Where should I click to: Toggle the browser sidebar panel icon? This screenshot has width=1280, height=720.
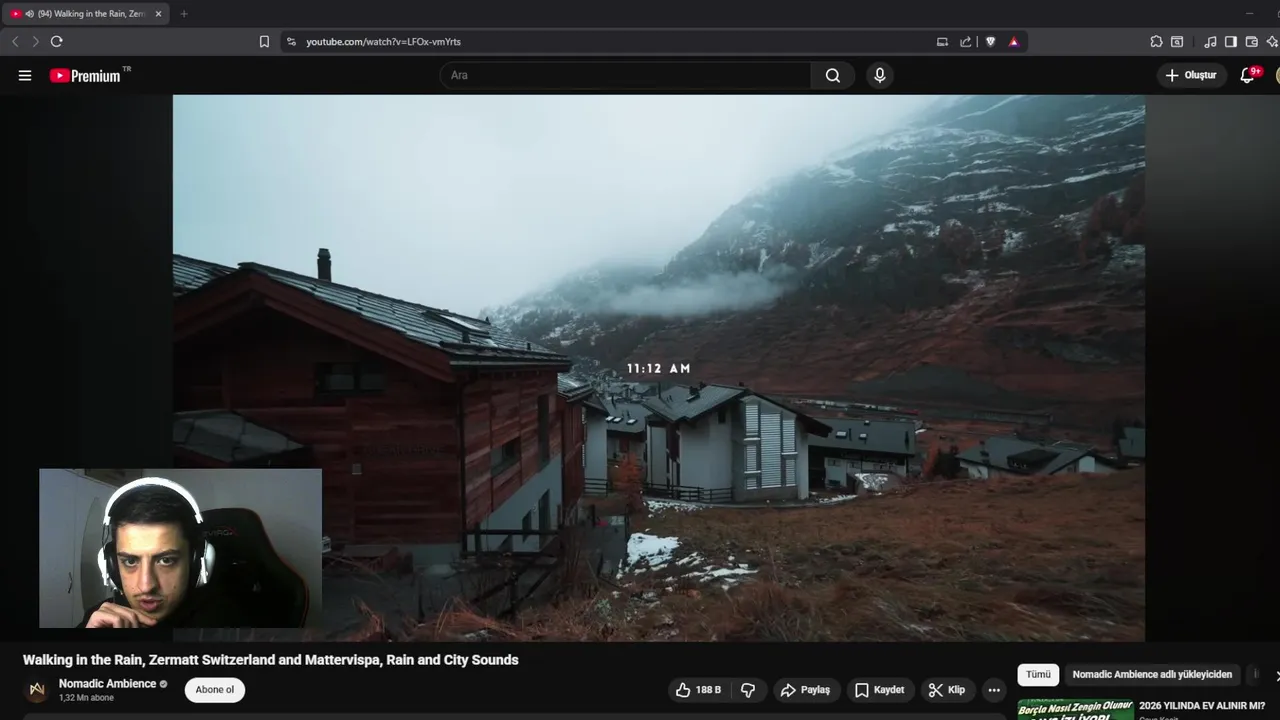pos(1231,41)
